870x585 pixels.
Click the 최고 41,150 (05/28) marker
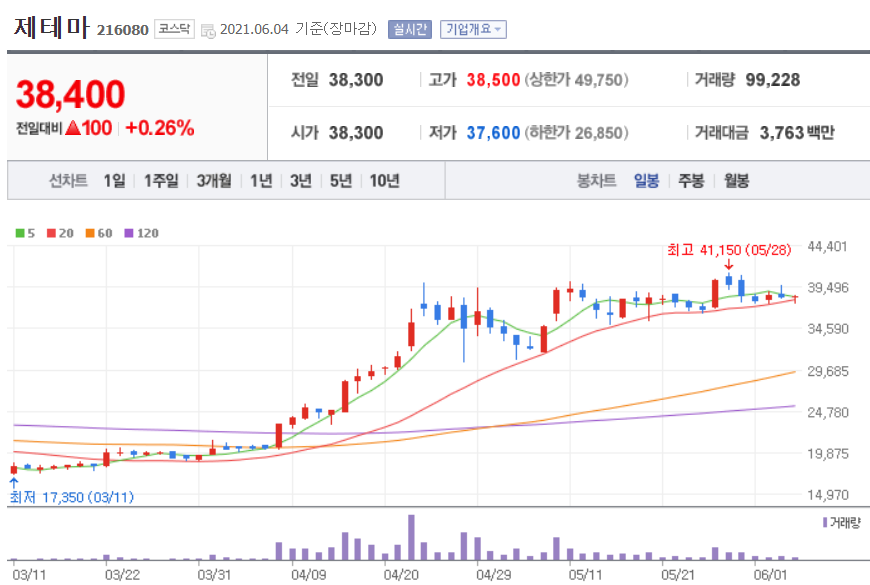729,250
